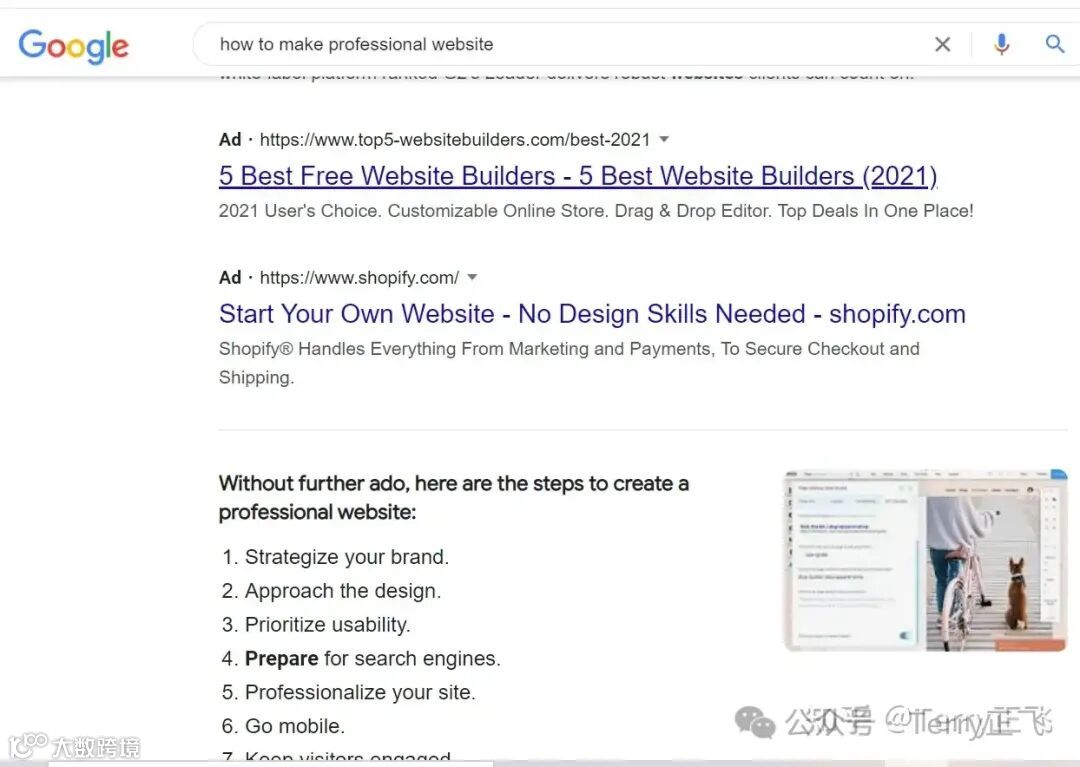Image resolution: width=1080 pixels, height=767 pixels.
Task: Click the top5-websitebuilders.com ad URL
Action: [455, 140]
